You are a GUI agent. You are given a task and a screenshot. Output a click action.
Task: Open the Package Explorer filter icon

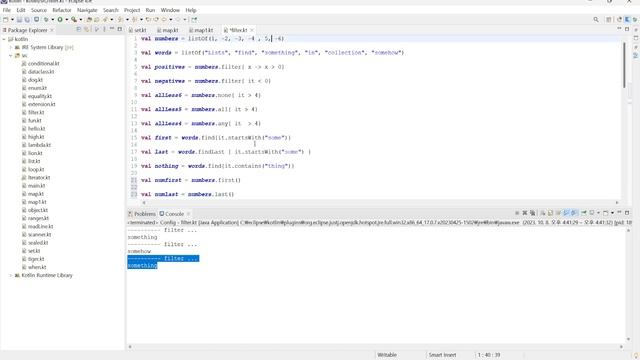click(x=97, y=29)
